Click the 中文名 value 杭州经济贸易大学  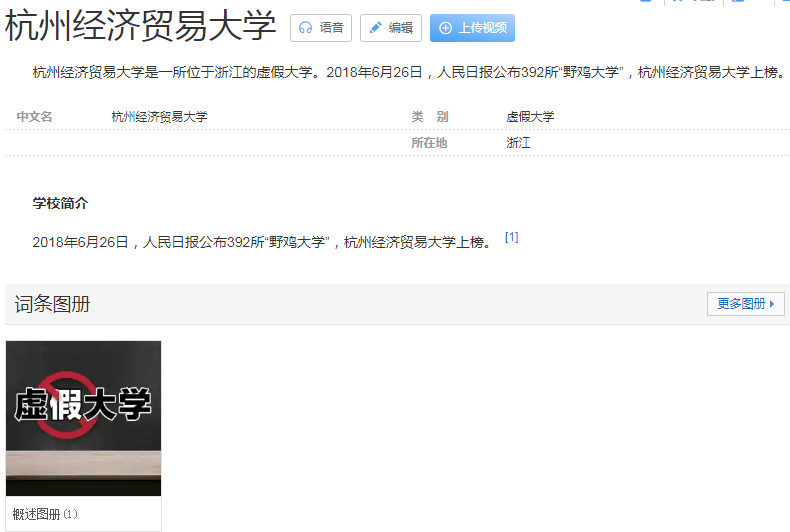point(159,117)
